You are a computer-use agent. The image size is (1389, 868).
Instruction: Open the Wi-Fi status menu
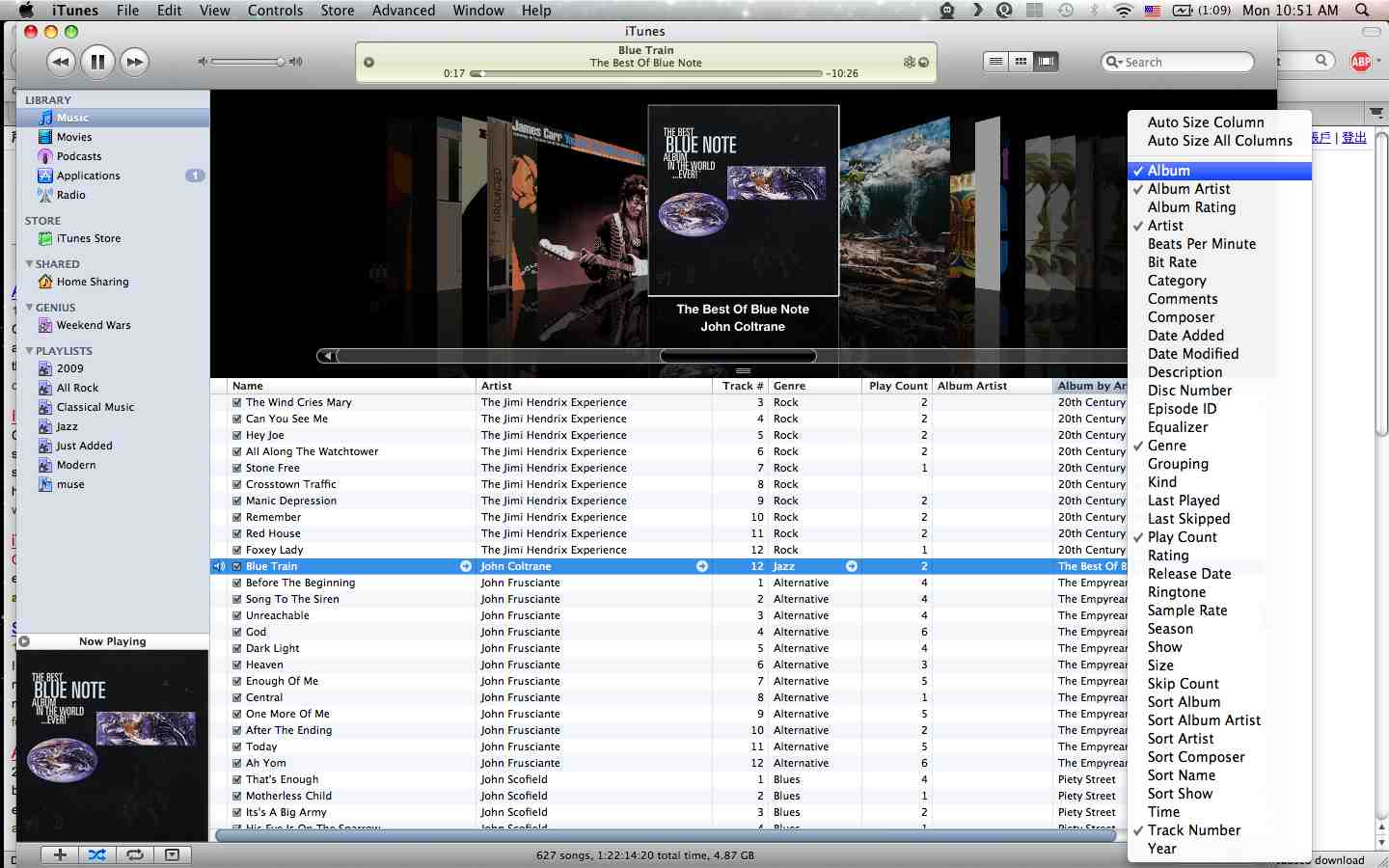click(1123, 10)
